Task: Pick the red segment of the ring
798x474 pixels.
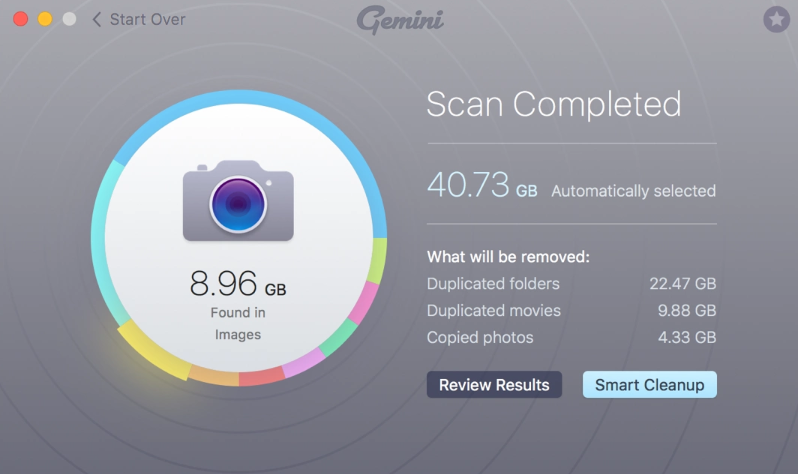Action: tap(262, 377)
